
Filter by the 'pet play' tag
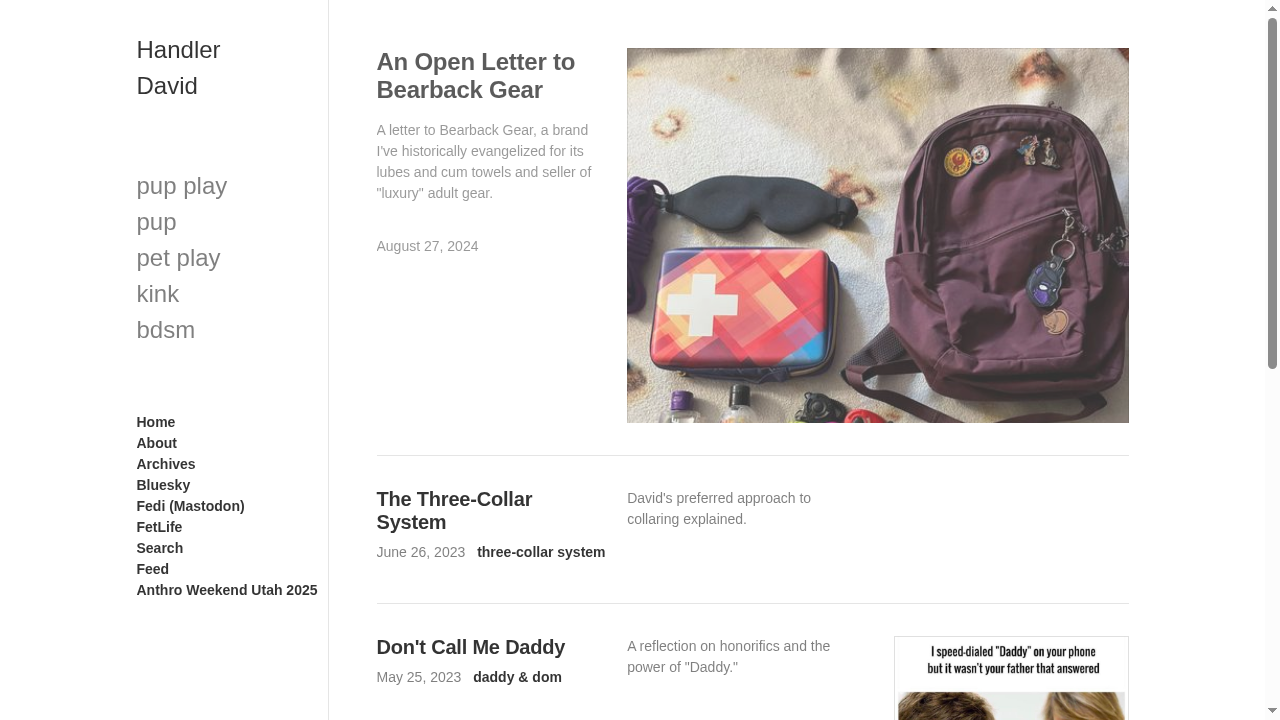[x=178, y=257]
